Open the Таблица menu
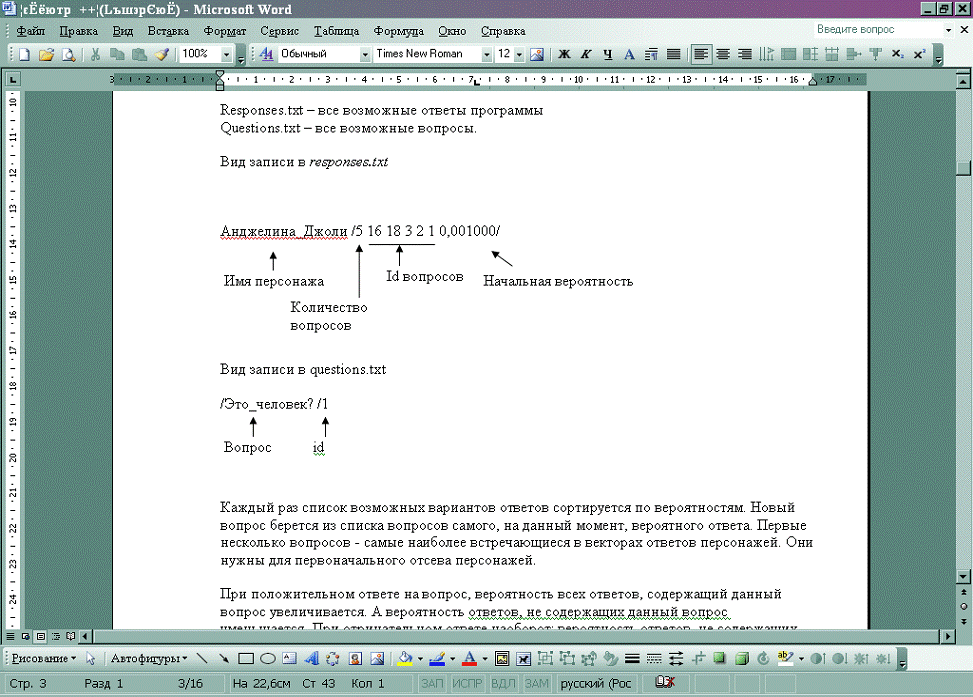973x697 pixels. click(x=336, y=31)
